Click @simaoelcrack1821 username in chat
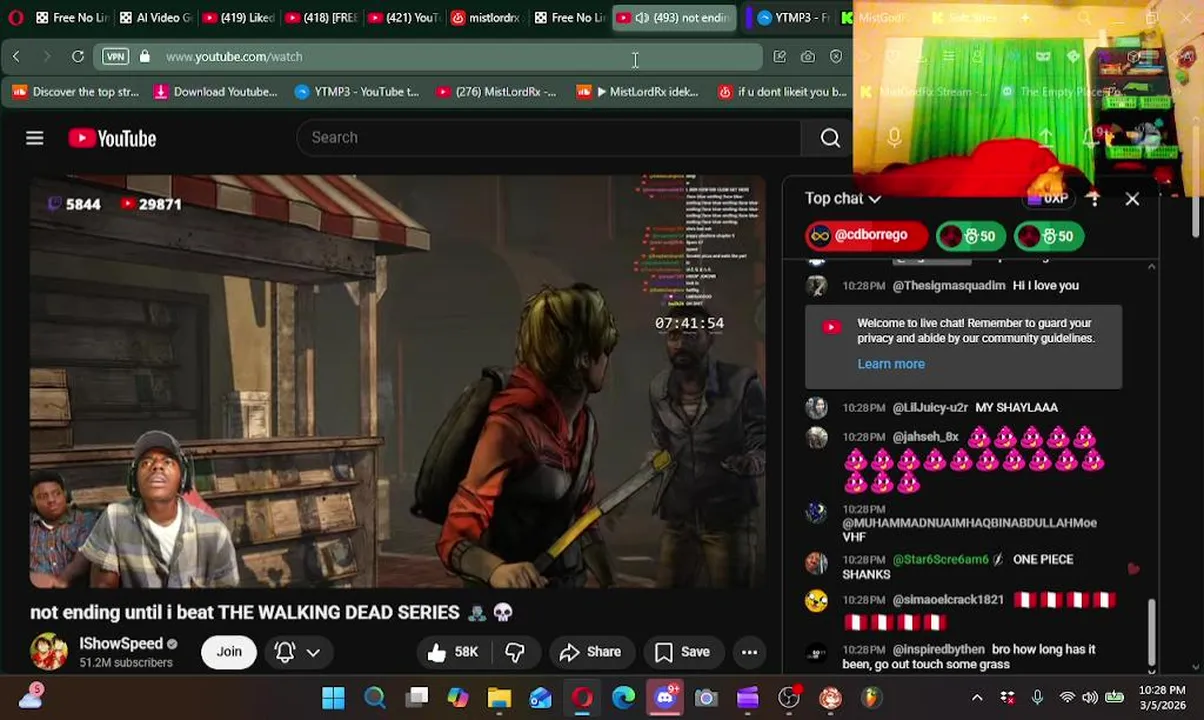Viewport: 1204px width, 720px height. pos(948,600)
